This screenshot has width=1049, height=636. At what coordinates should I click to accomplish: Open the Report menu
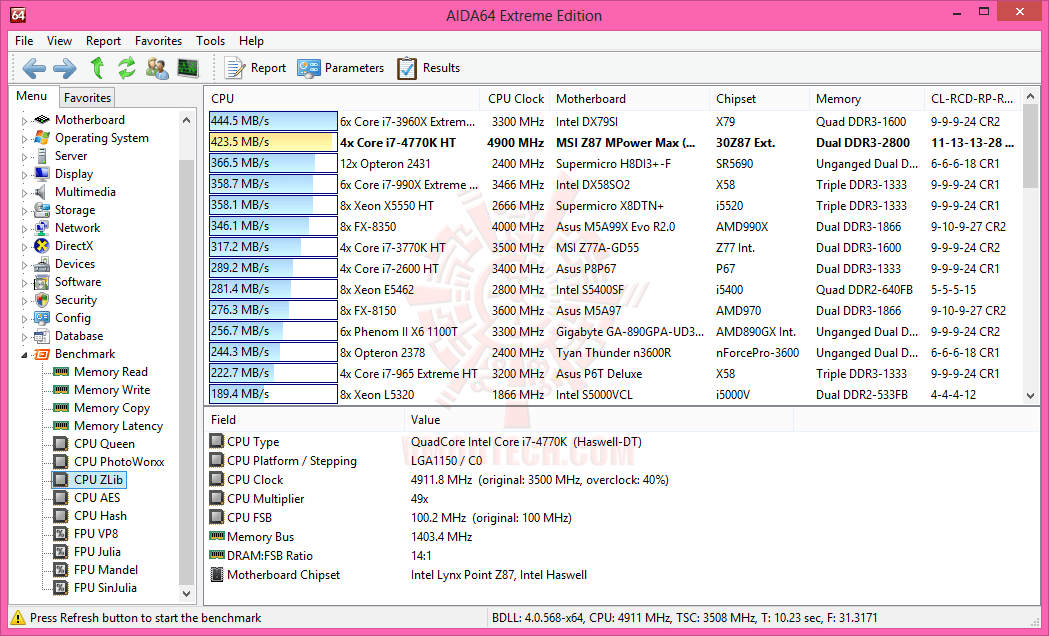pyautogui.click(x=103, y=41)
